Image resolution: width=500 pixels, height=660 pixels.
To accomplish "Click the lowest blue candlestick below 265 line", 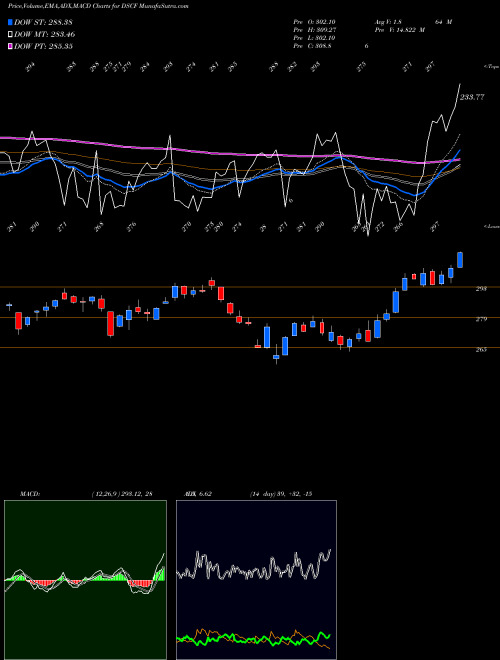I will click(x=276, y=357).
